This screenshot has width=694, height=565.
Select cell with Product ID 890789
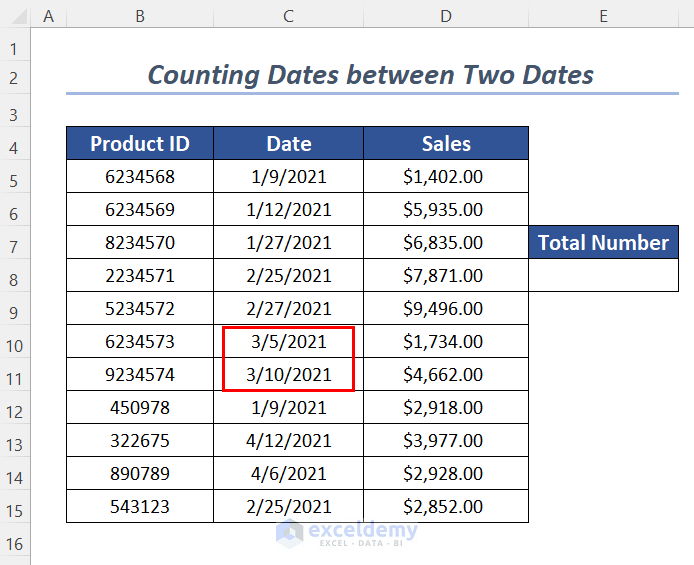click(x=140, y=473)
